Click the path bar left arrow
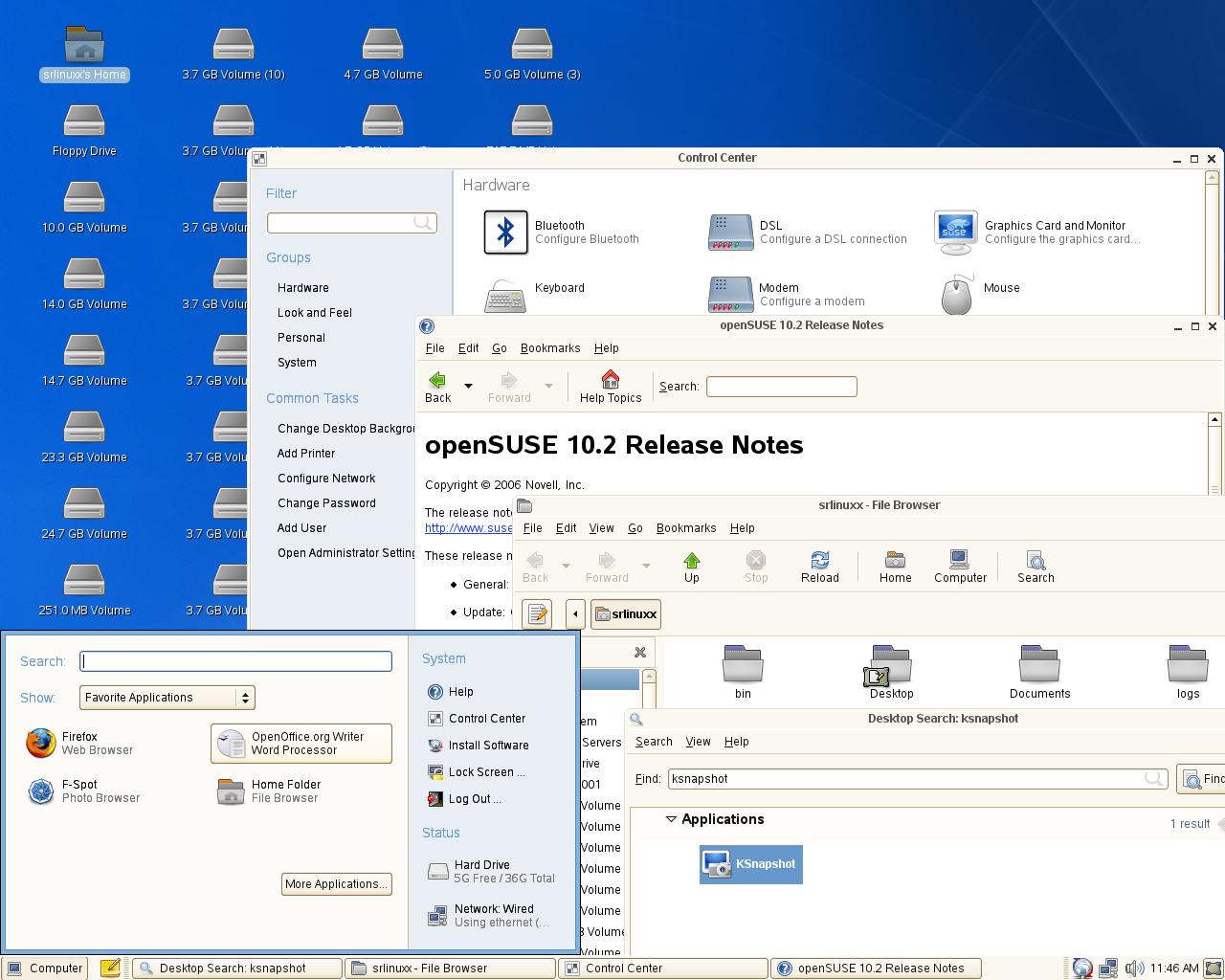Screen dimensions: 1225x980 (575, 614)
